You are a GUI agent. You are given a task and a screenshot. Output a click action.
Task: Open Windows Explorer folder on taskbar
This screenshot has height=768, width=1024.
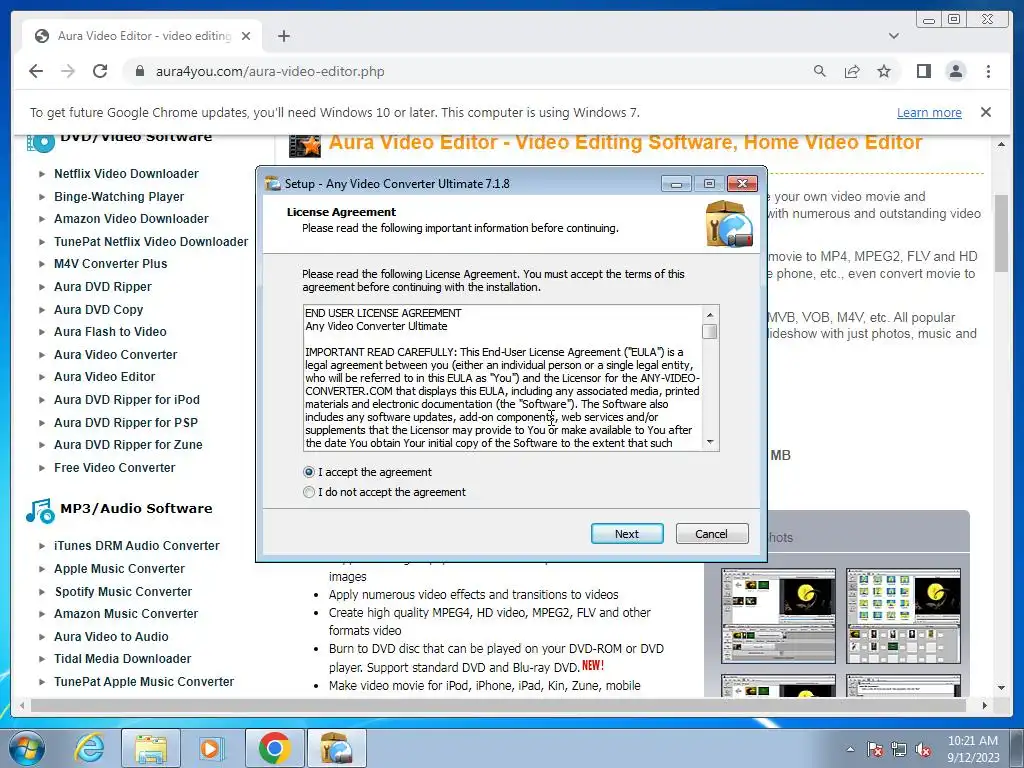pos(150,749)
